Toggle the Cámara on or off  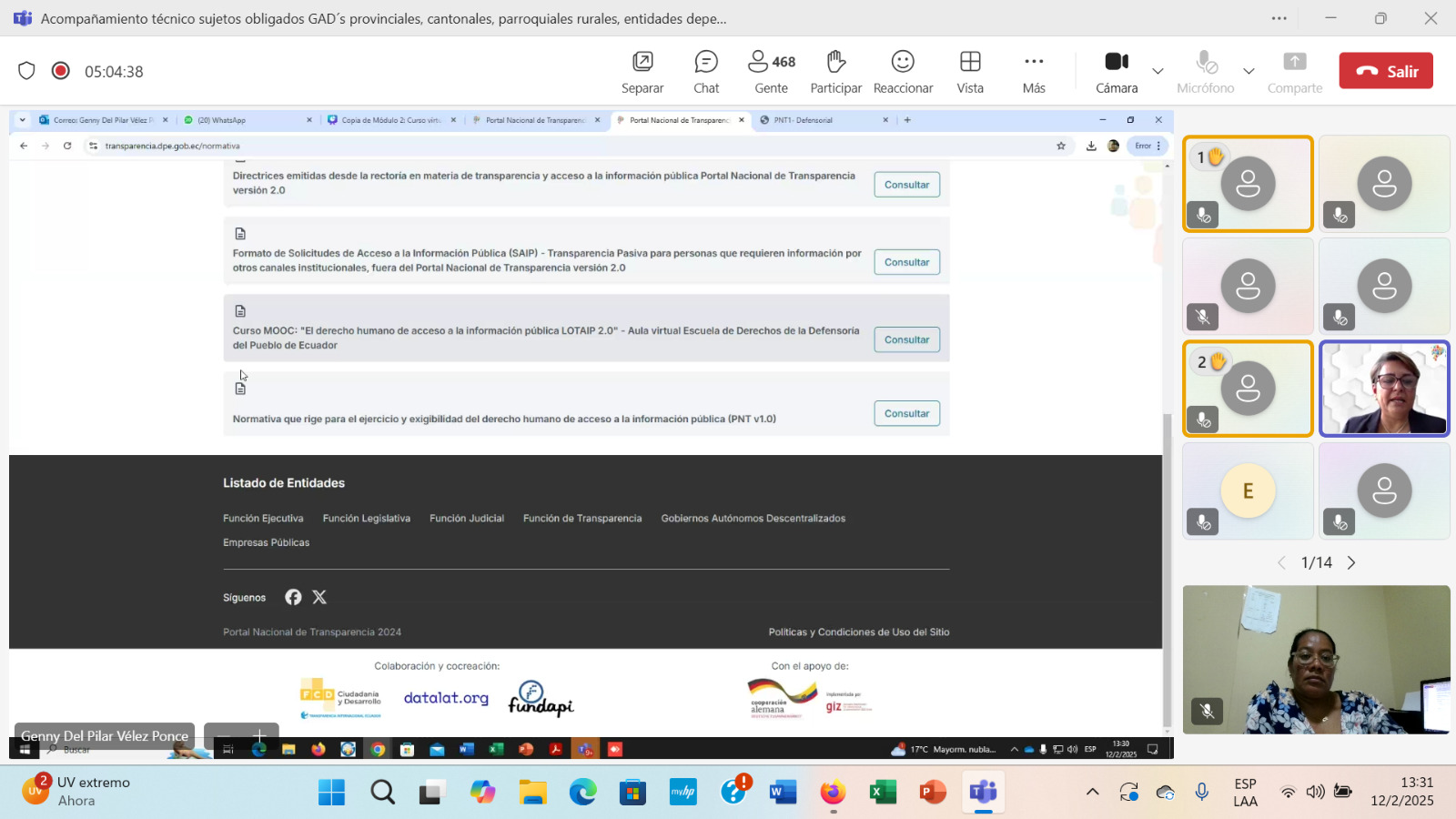[1117, 71]
